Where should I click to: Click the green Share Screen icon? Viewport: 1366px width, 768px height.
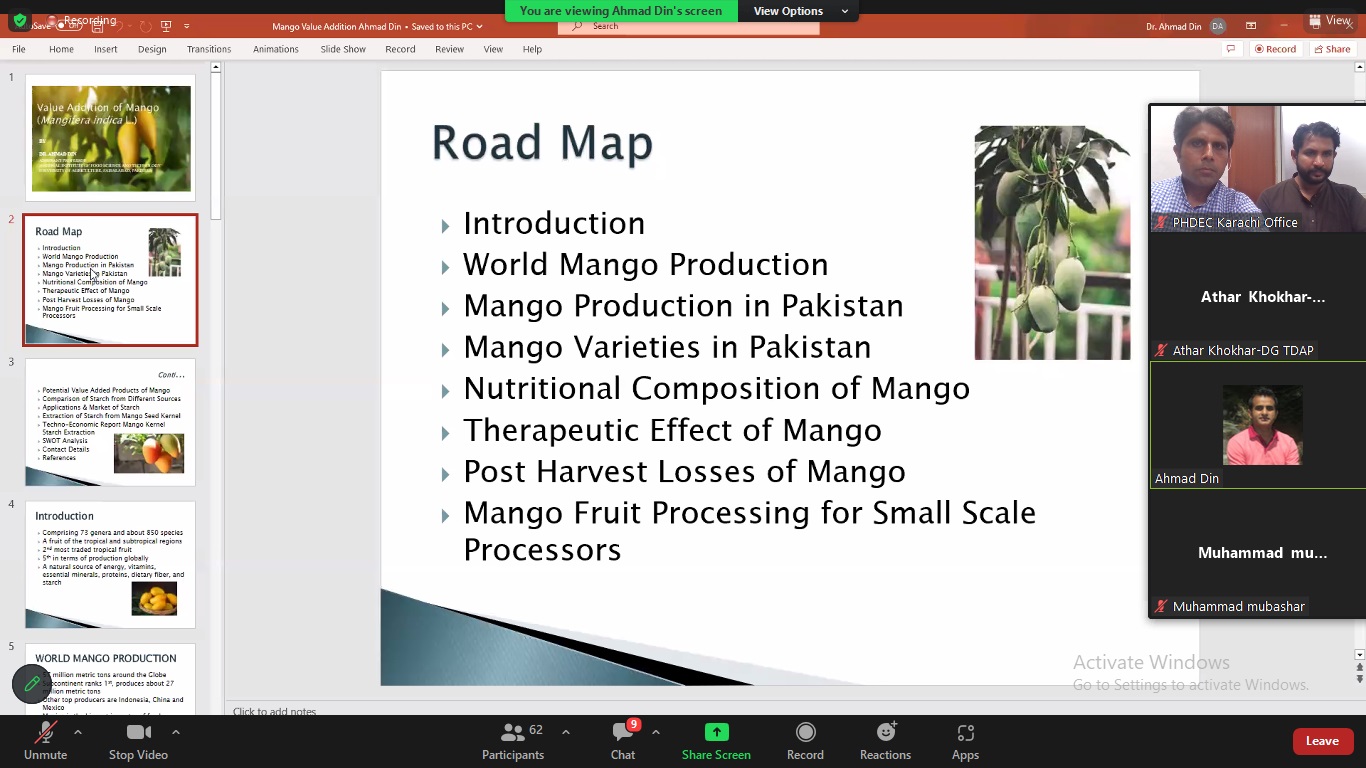(x=716, y=733)
